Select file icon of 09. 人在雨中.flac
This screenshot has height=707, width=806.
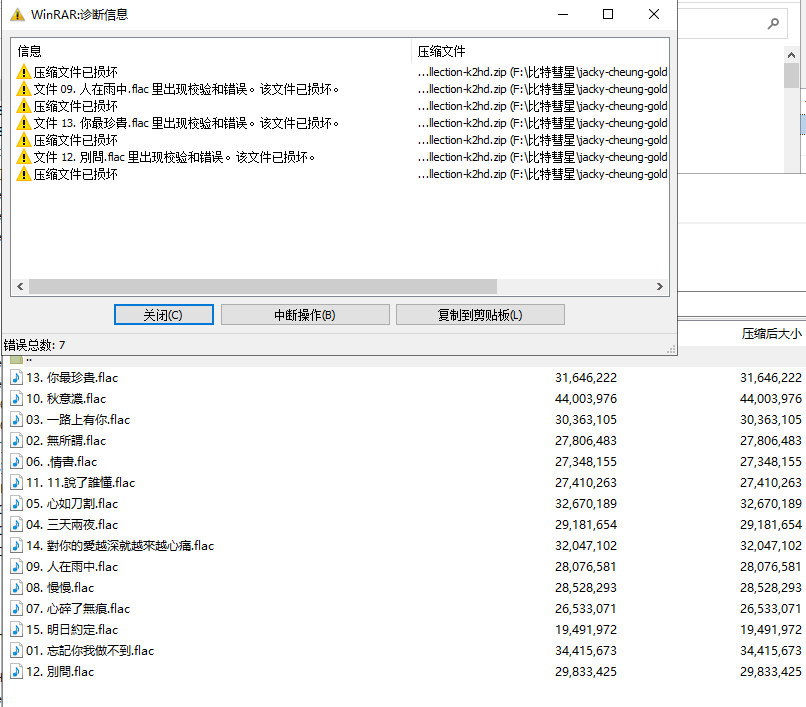pos(16,567)
